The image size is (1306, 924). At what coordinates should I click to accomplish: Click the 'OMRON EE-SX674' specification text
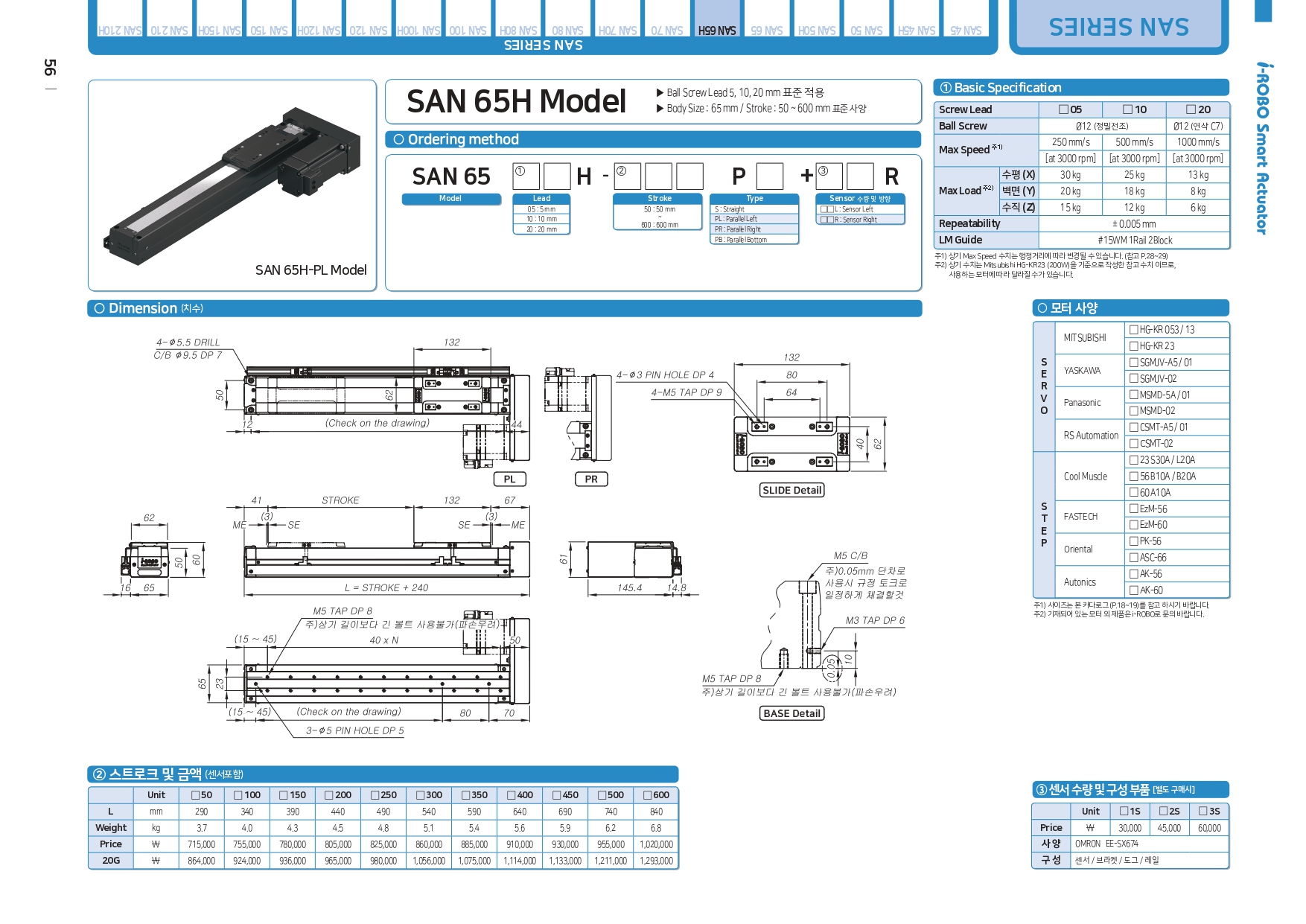[x=1106, y=844]
